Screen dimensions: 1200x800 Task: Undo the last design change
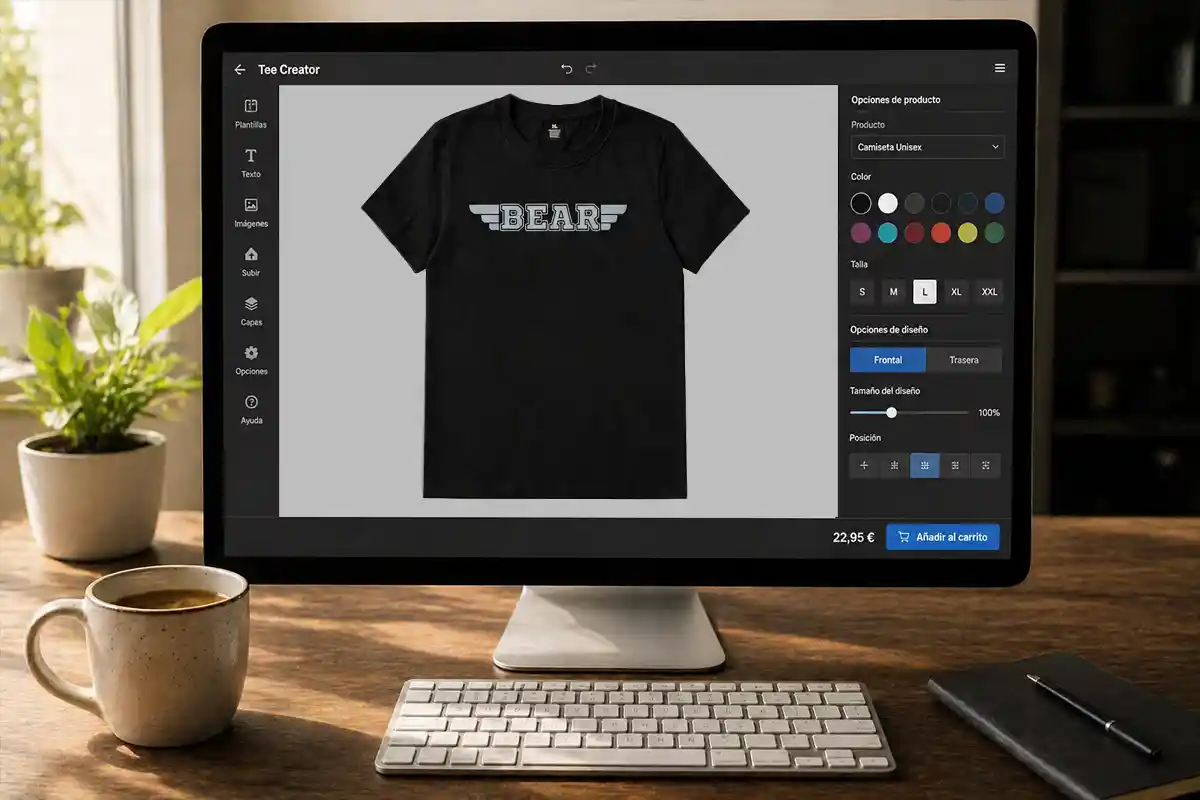click(x=567, y=69)
